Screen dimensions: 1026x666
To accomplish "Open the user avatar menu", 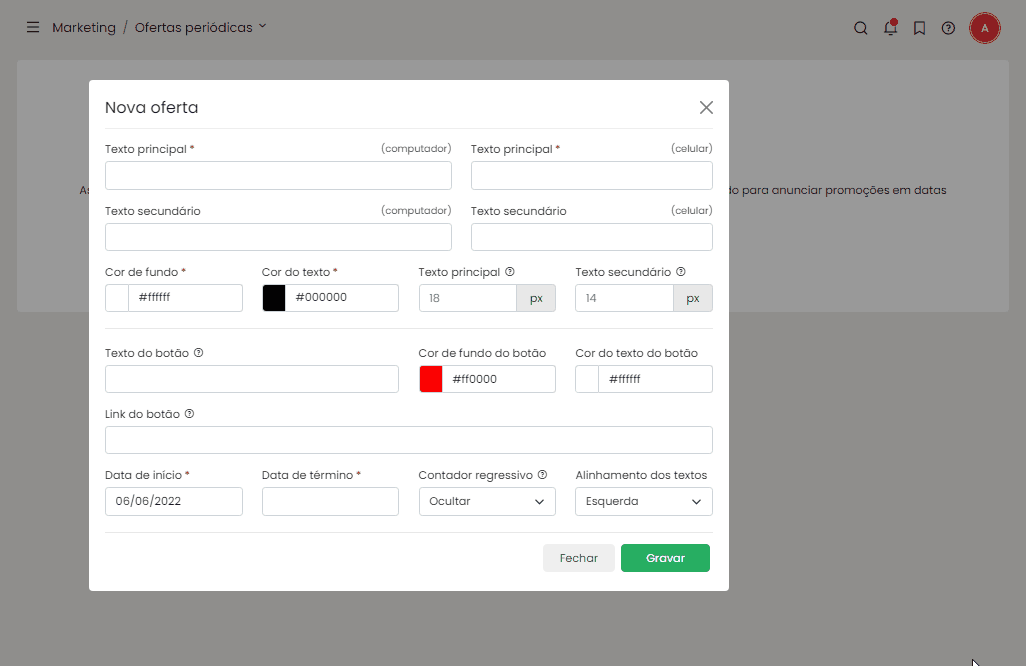I will [x=985, y=28].
